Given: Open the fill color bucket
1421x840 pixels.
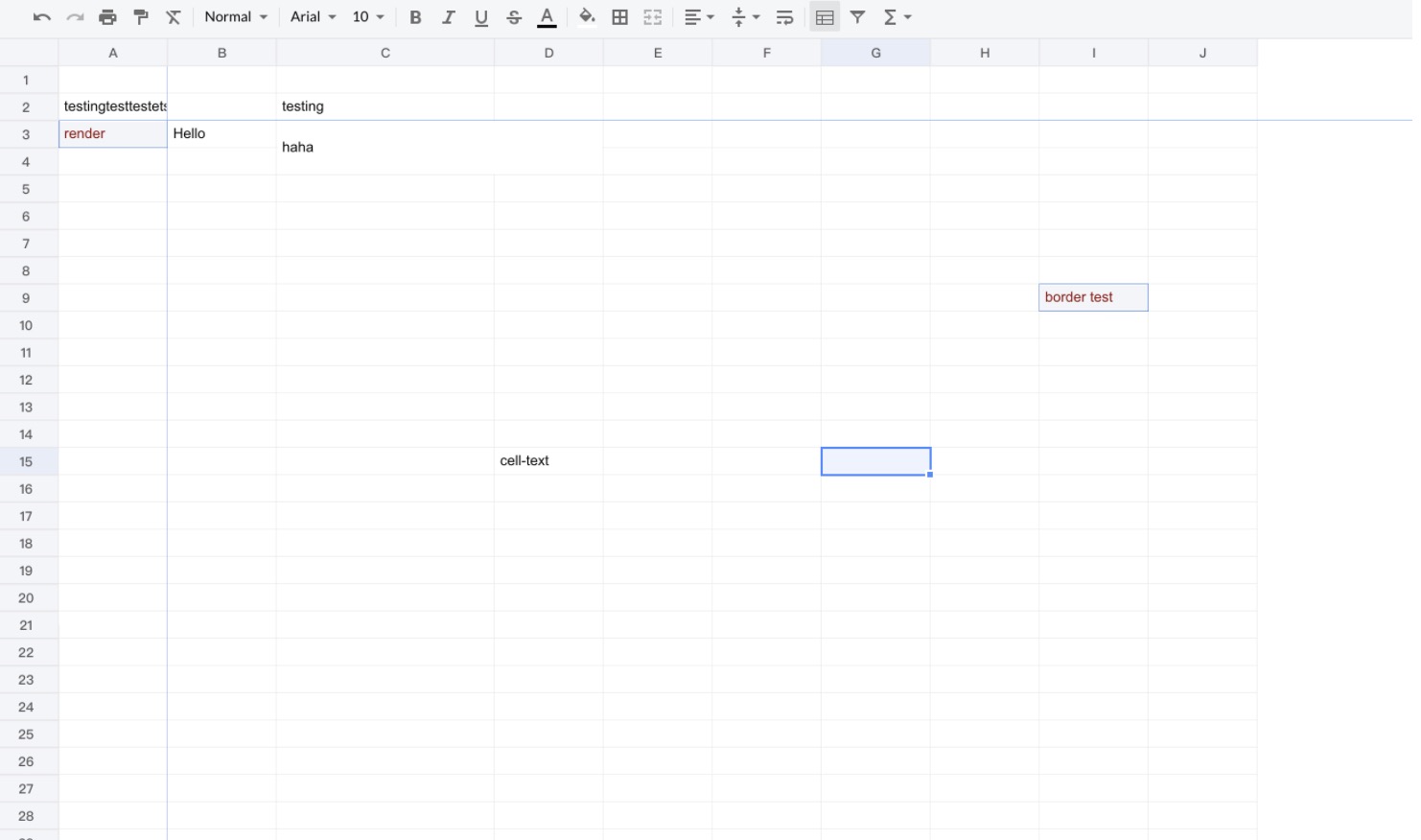Looking at the screenshot, I should pyautogui.click(x=587, y=17).
